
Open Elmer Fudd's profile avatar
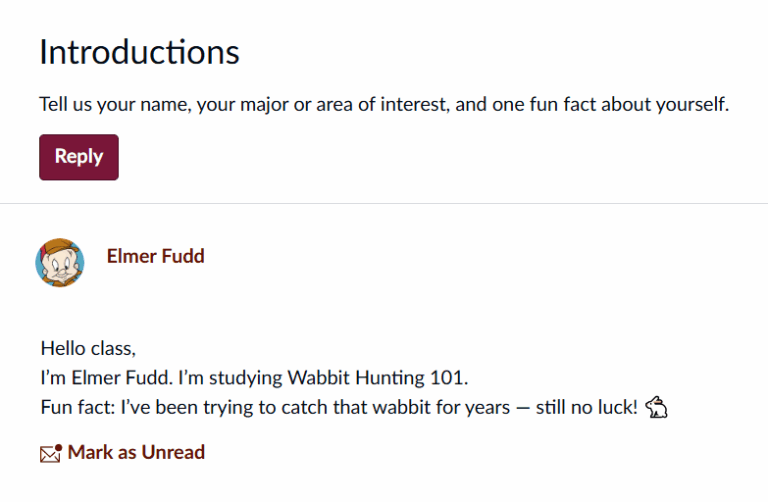[x=60, y=263]
